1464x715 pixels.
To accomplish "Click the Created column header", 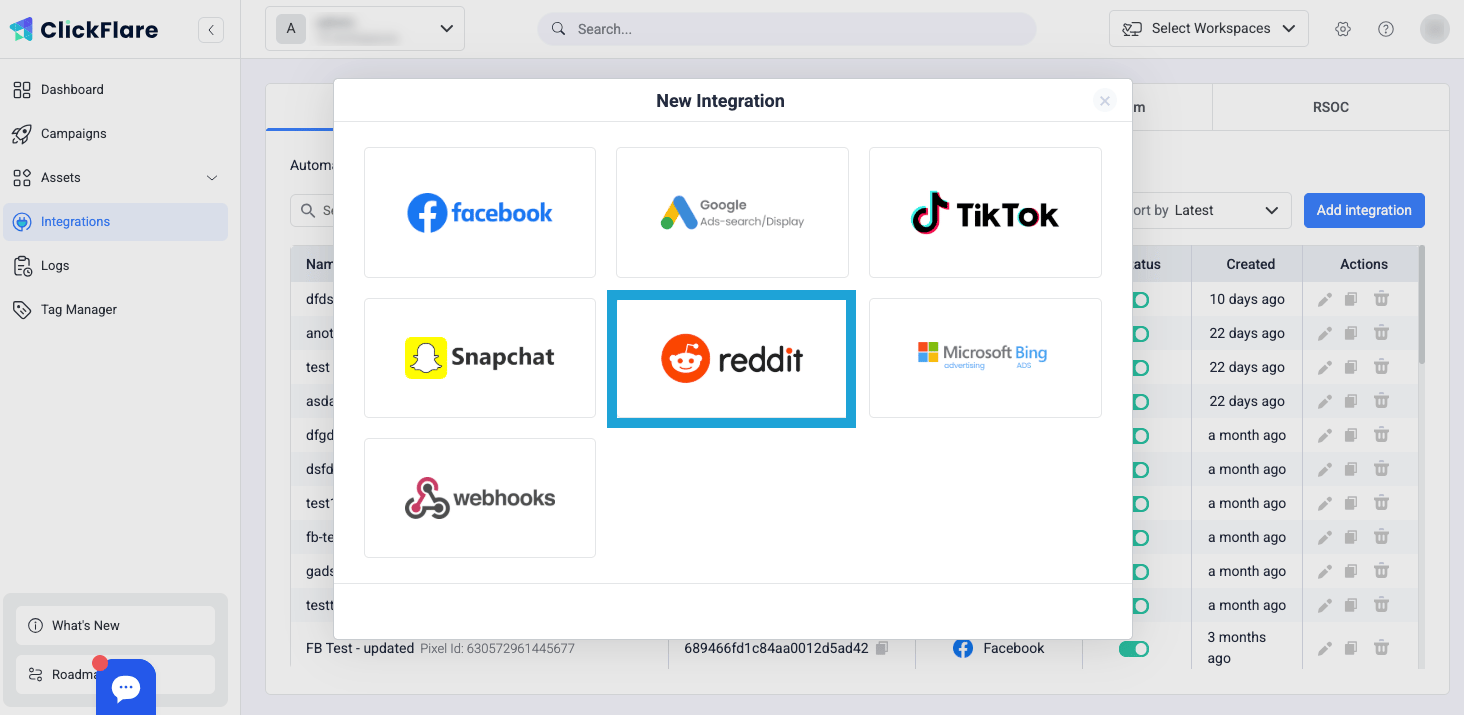I will click(1250, 265).
